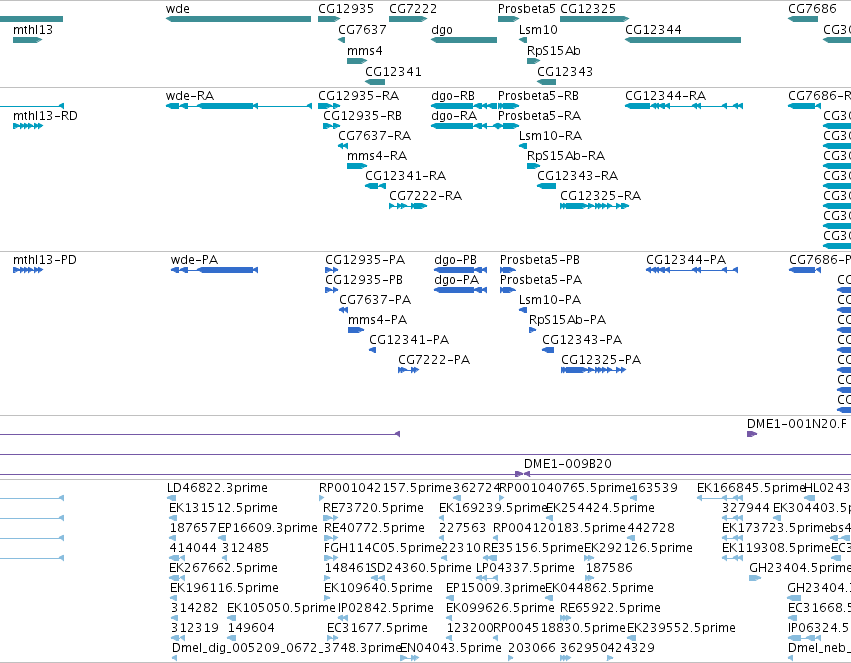Click the dgo-PB CDS label

coord(455,260)
